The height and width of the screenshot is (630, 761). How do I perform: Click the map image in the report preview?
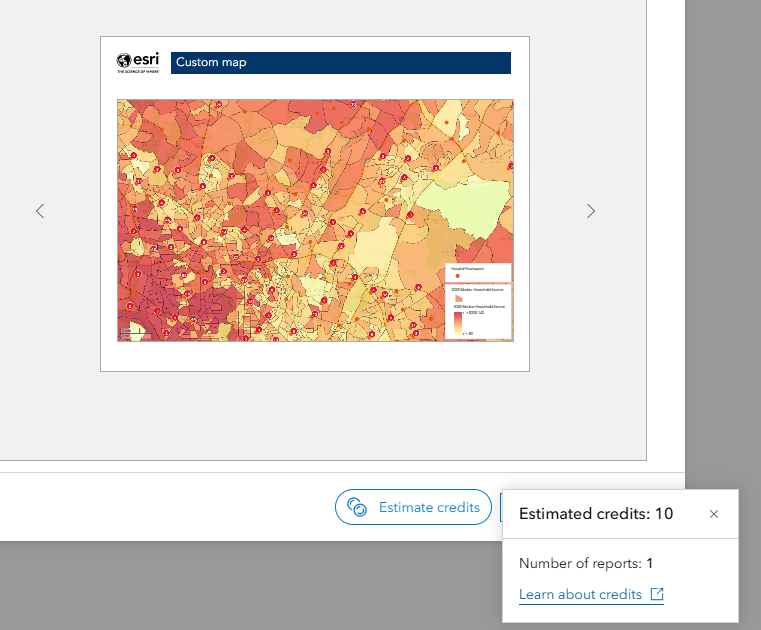[x=315, y=220]
